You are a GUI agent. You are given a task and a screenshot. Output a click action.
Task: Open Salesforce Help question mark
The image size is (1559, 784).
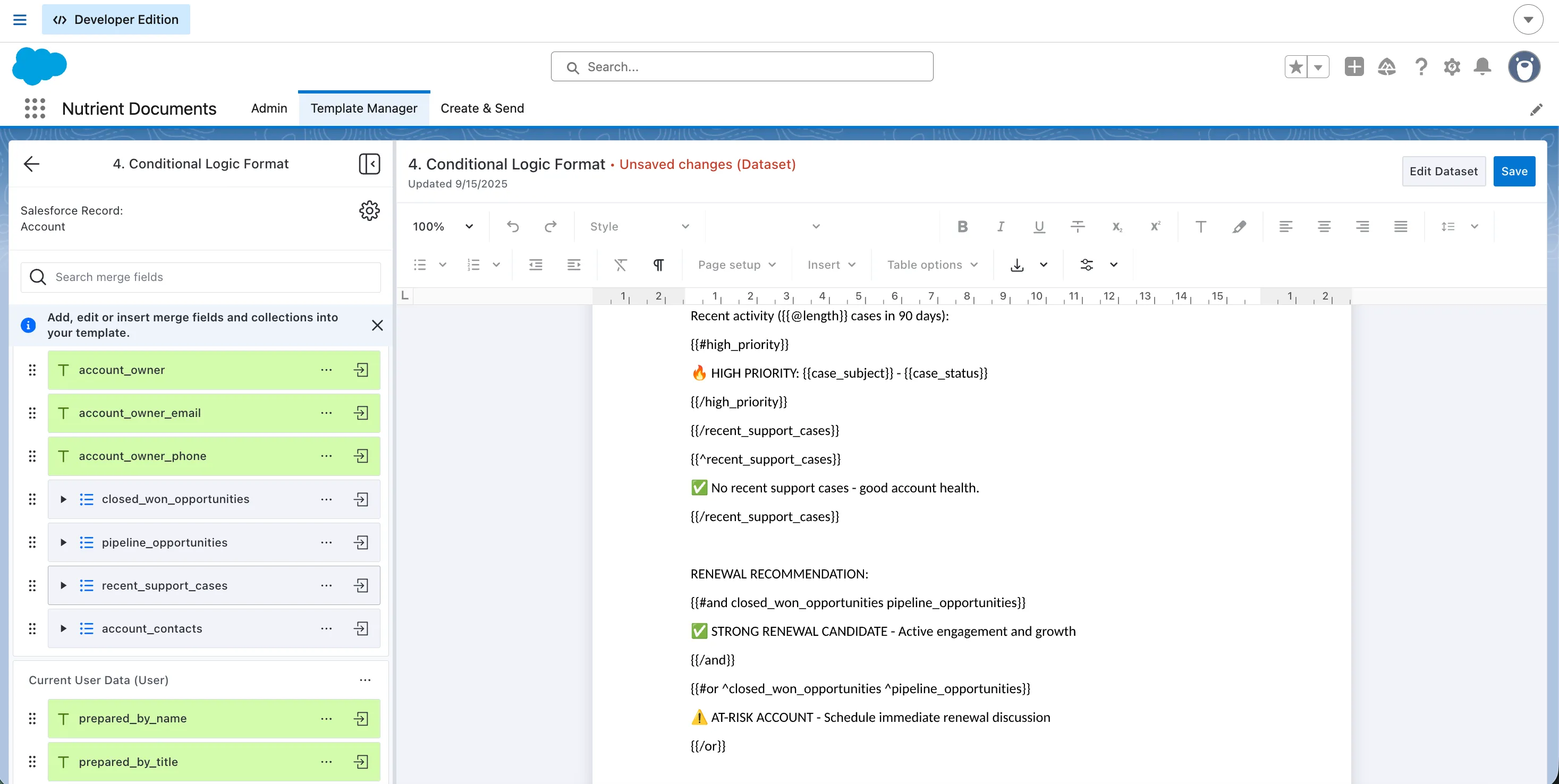(1421, 66)
